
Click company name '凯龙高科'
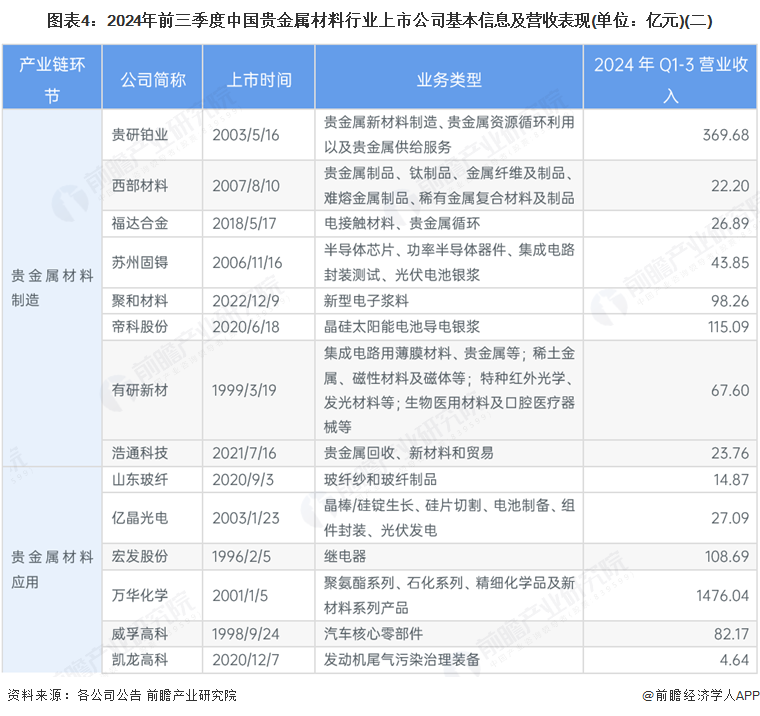[x=140, y=660]
